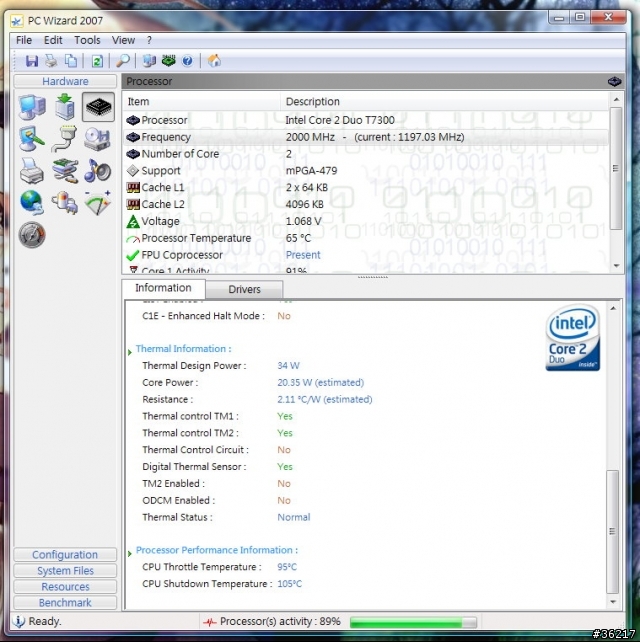Click the Processor(s) activity green progress bar

(x=413, y=622)
